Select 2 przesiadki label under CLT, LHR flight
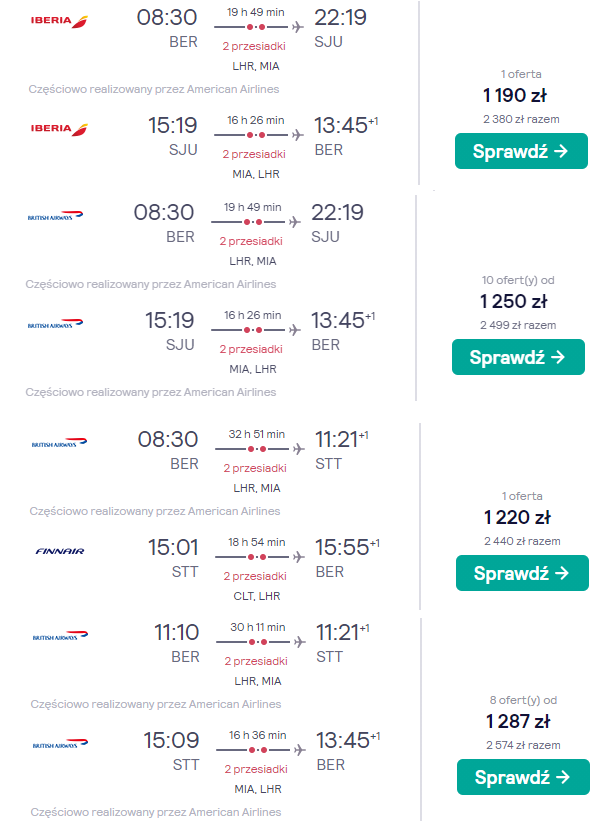 (255, 576)
